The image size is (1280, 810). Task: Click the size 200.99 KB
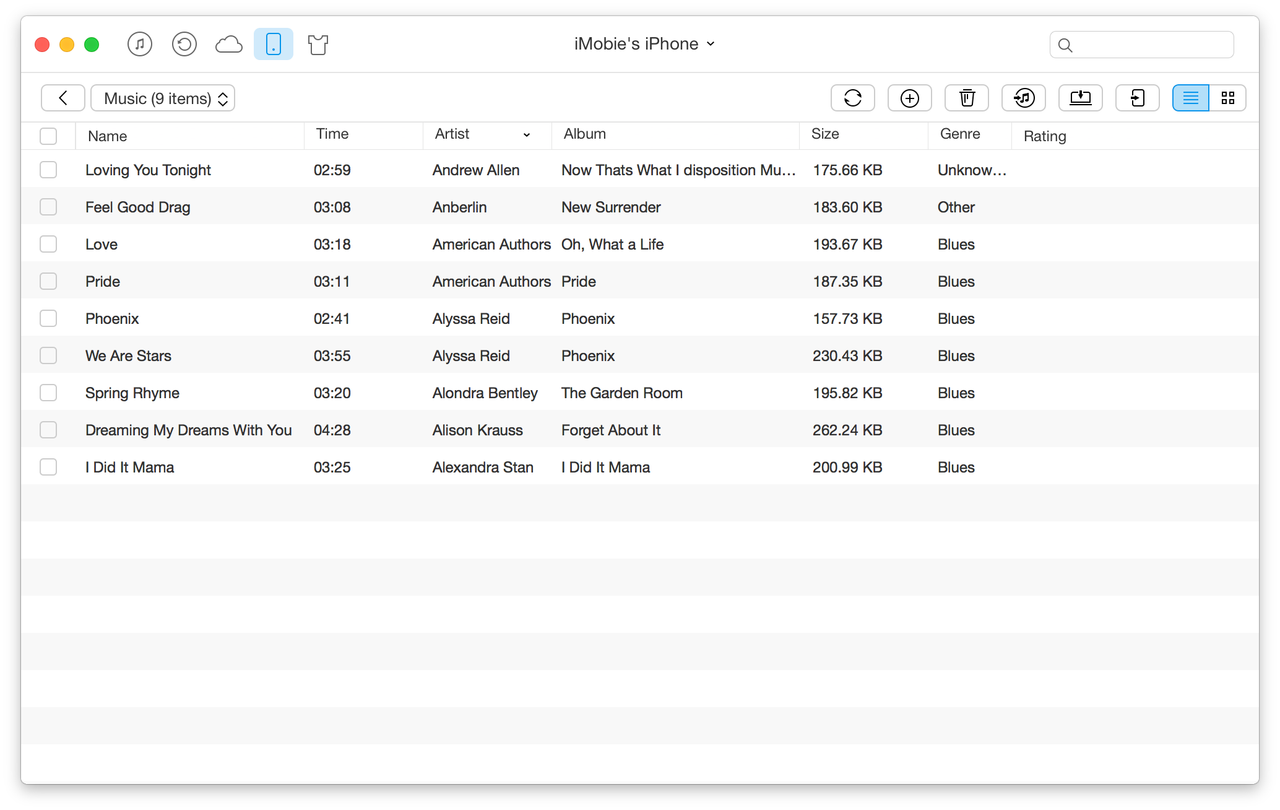tap(848, 467)
